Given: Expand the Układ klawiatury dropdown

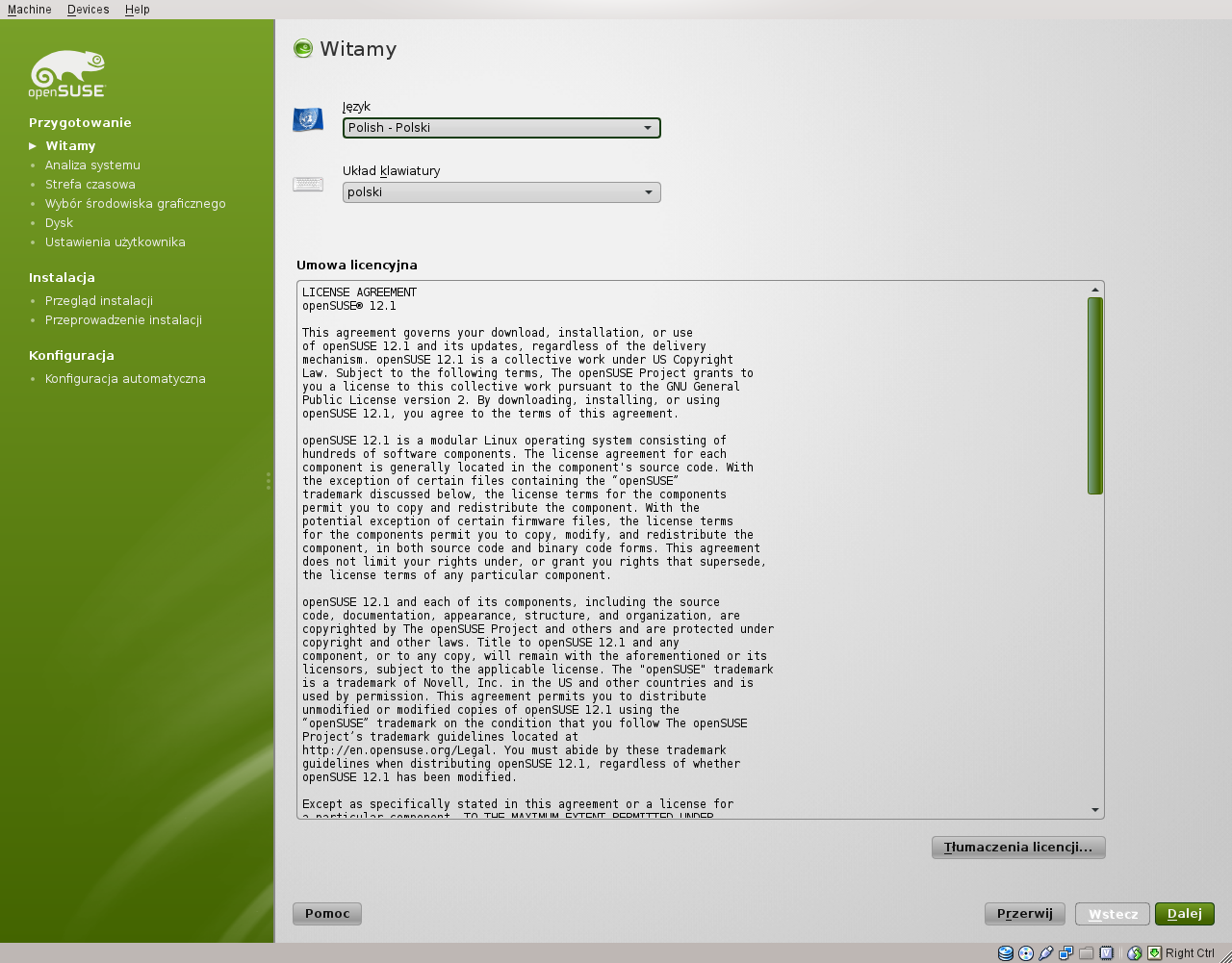Looking at the screenshot, I should point(501,192).
